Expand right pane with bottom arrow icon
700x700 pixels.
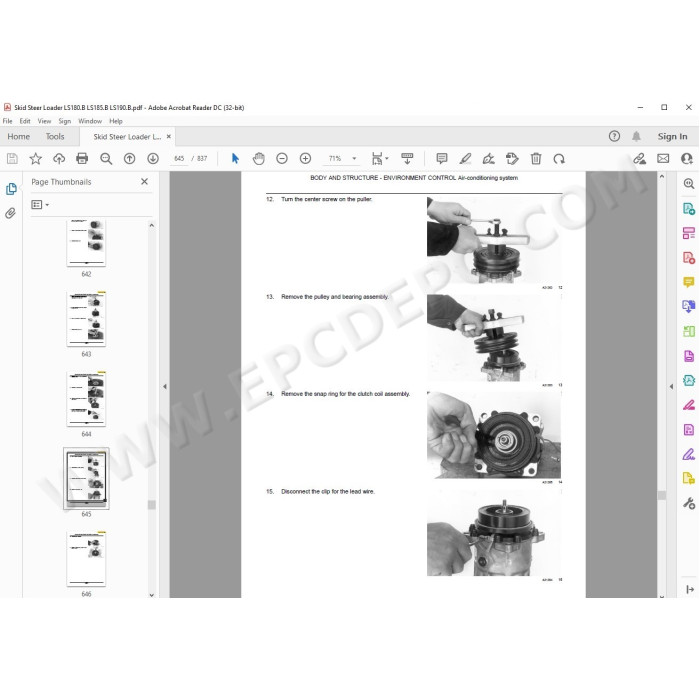[690, 589]
